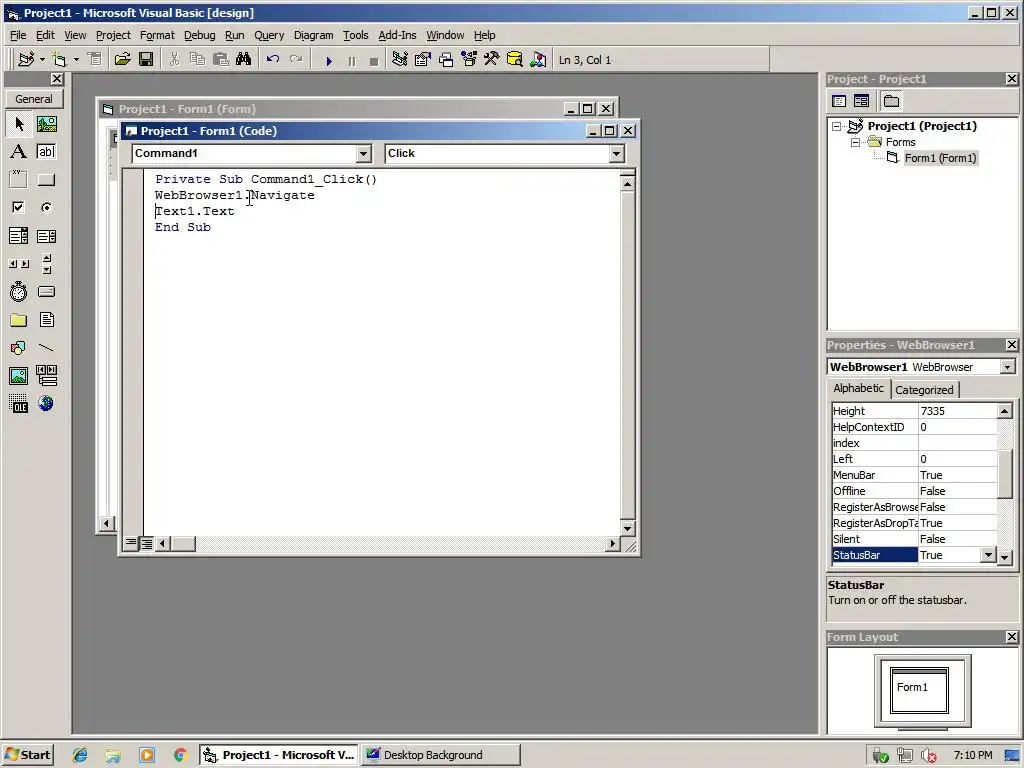This screenshot has width=1024, height=768.
Task: Select the vertical scrollbar control tool
Action: (x=46, y=264)
